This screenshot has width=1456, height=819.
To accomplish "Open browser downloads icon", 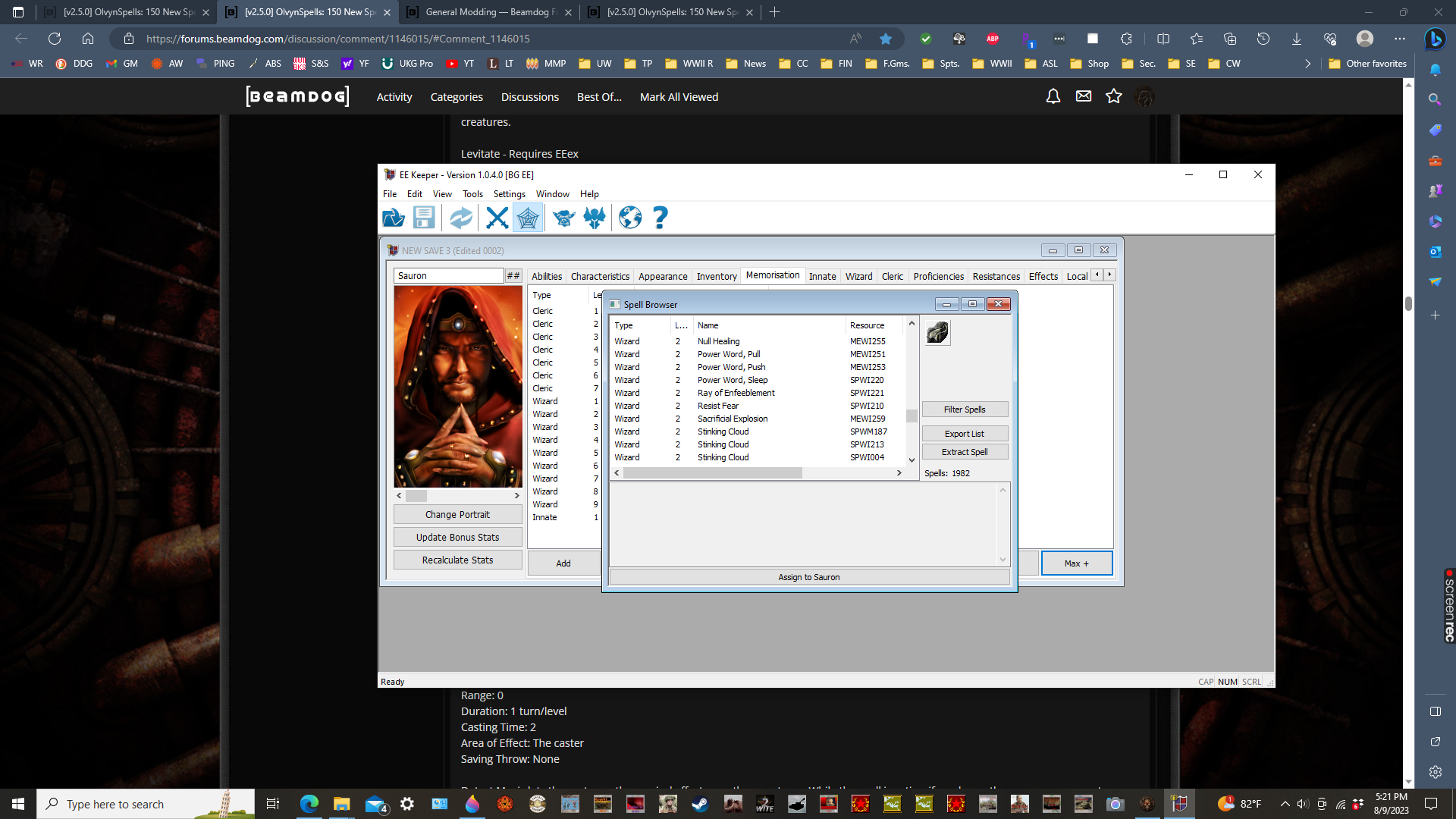I will 1297,39.
